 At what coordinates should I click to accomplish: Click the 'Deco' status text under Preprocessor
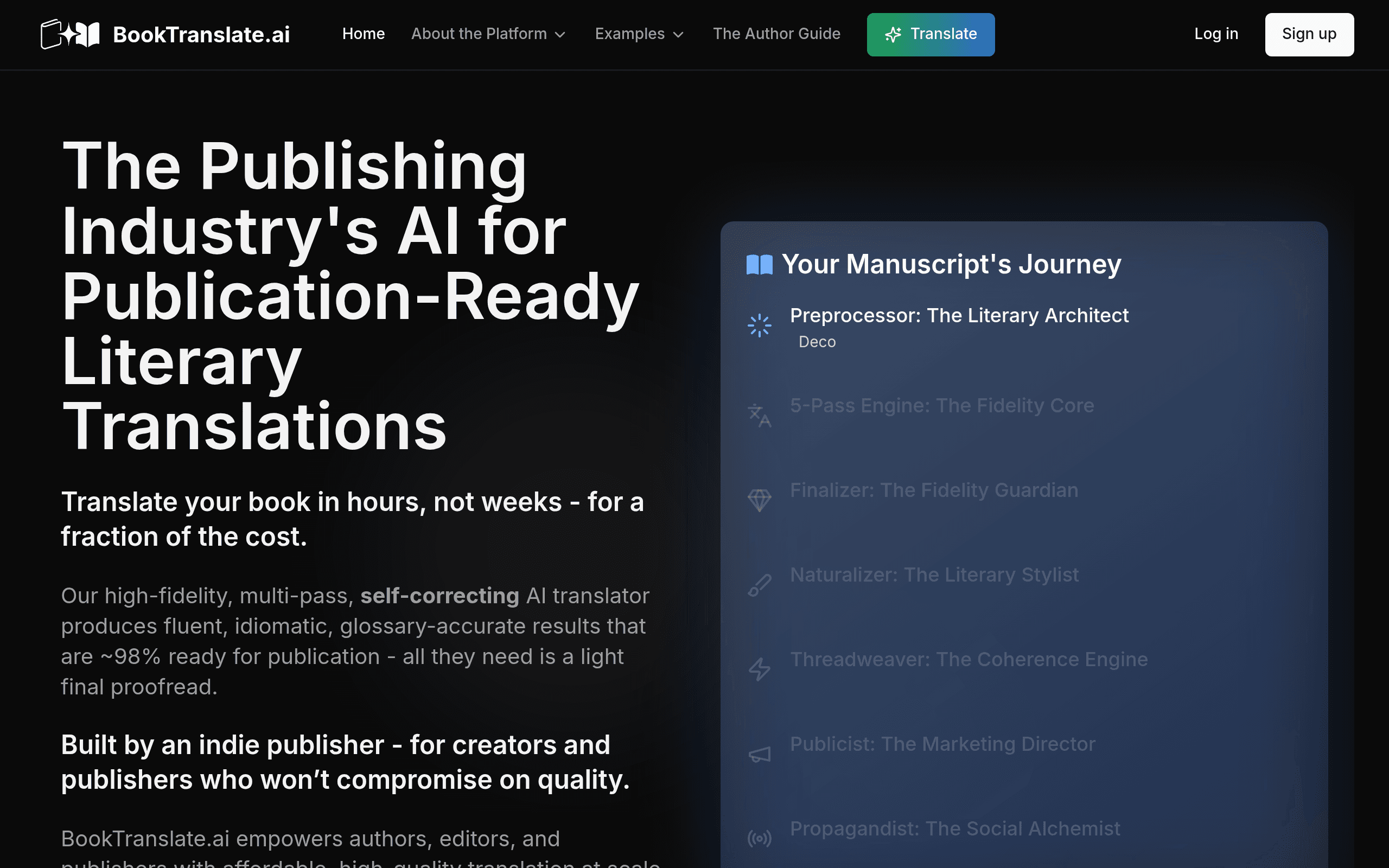[817, 342]
